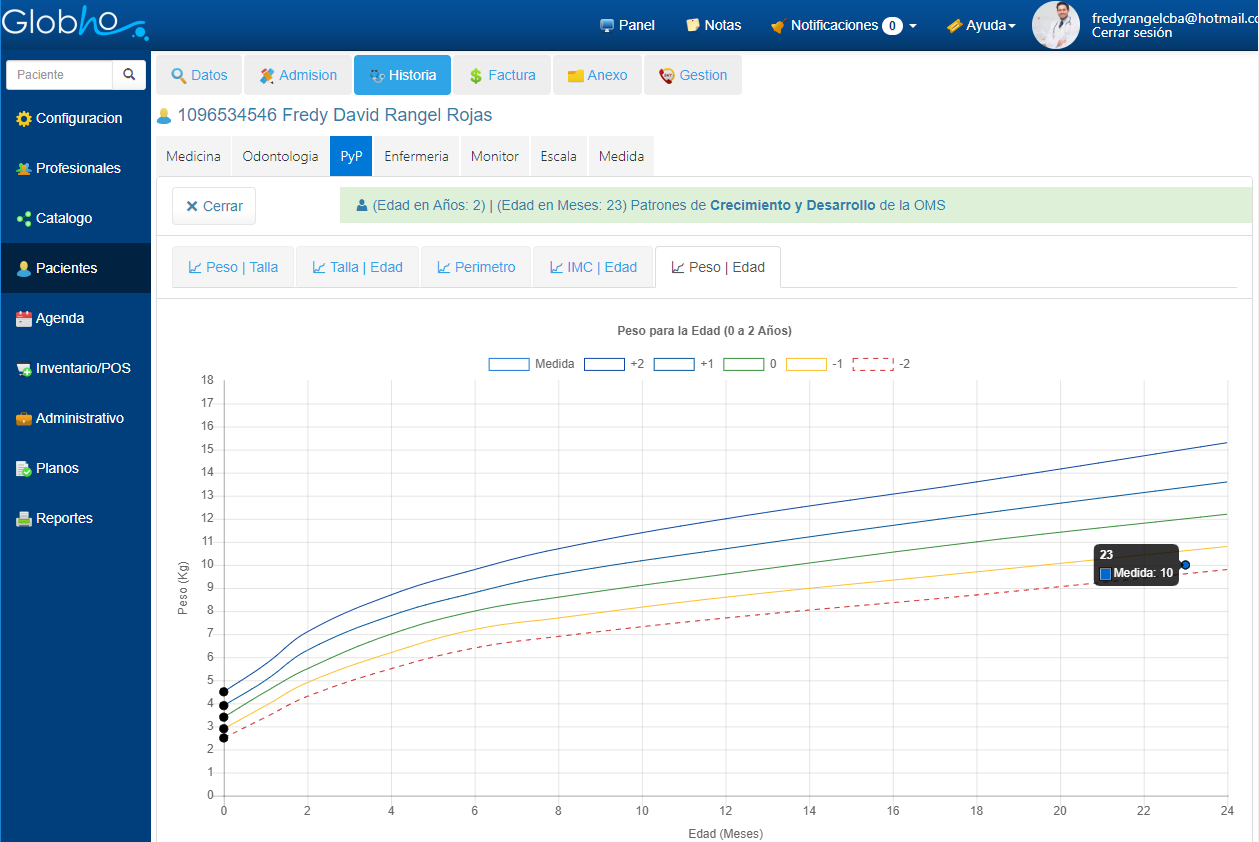The width and height of the screenshot is (1259, 842).
Task: Expand the Notificaciones dropdown
Action: coord(843,25)
